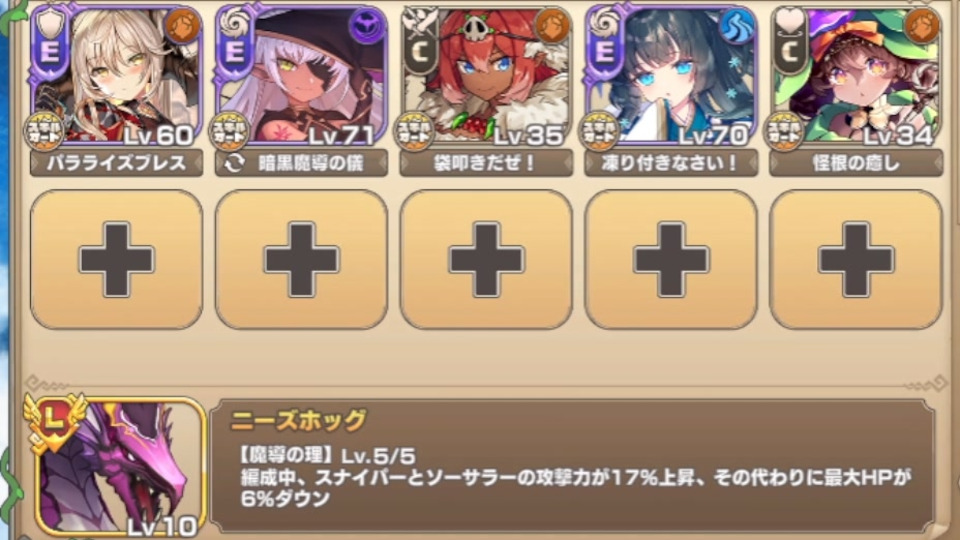Click the purple dark element icon on Lv71 card
The image size is (960, 540).
coord(366,26)
